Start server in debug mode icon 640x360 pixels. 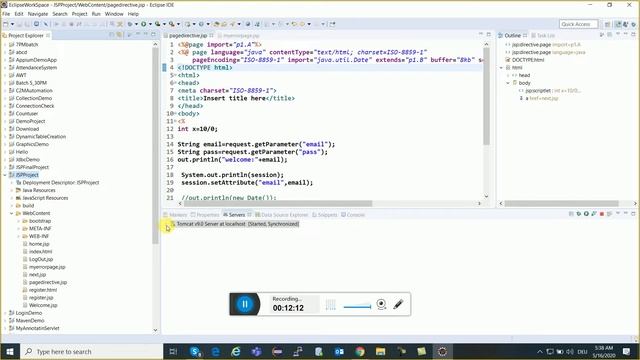(x=578, y=214)
